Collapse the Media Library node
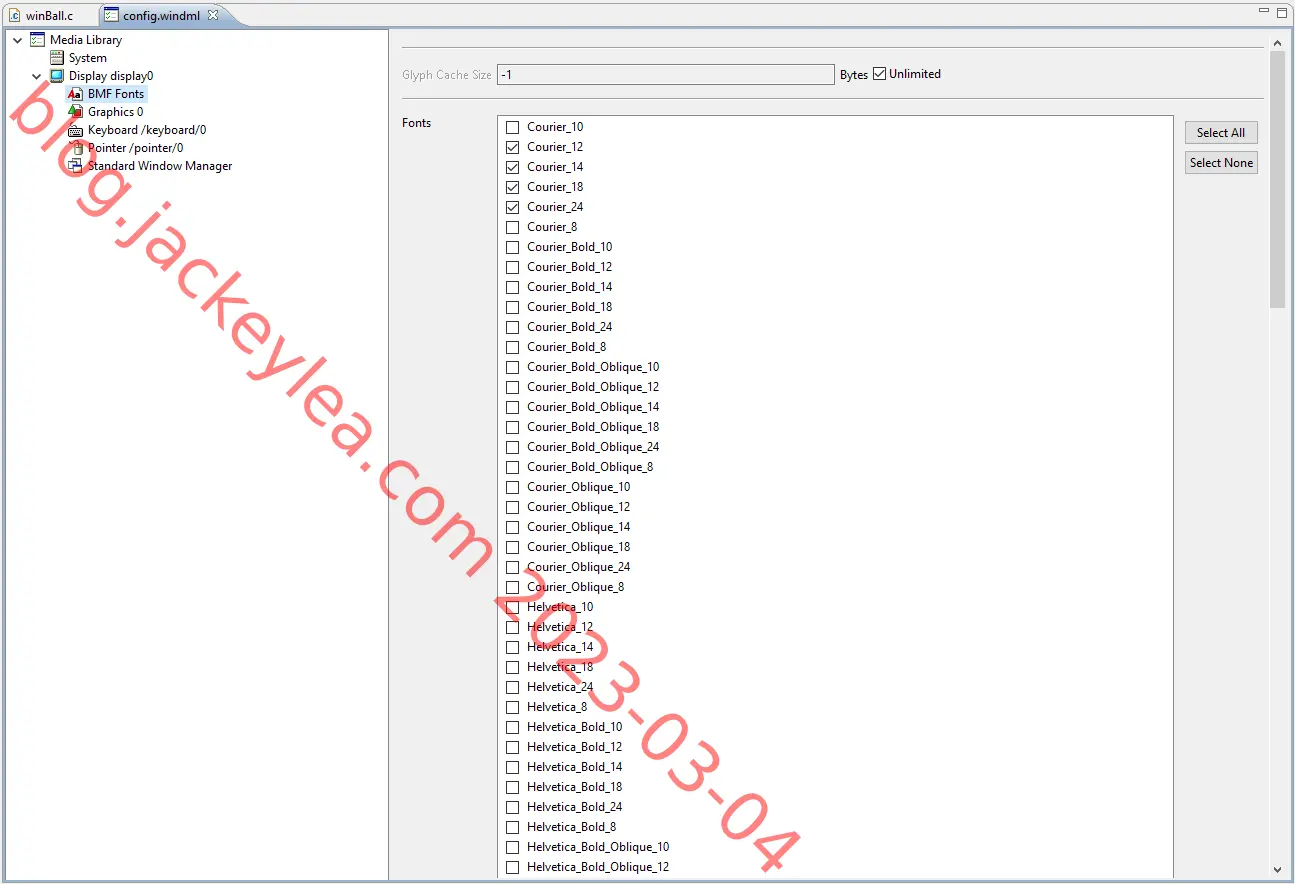The image size is (1295, 884). 17,40
